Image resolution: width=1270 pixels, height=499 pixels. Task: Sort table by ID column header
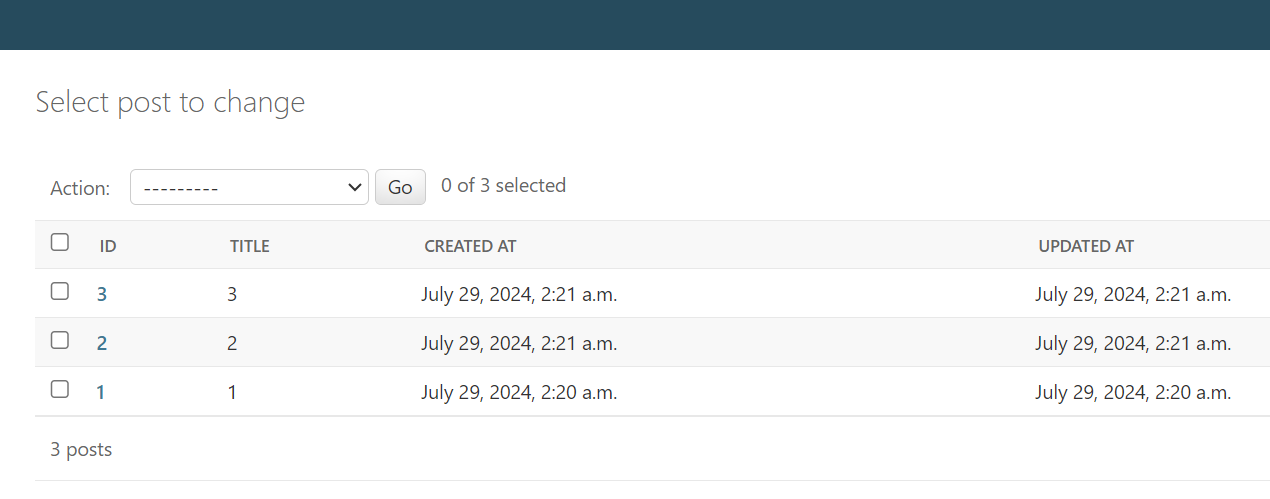click(108, 246)
